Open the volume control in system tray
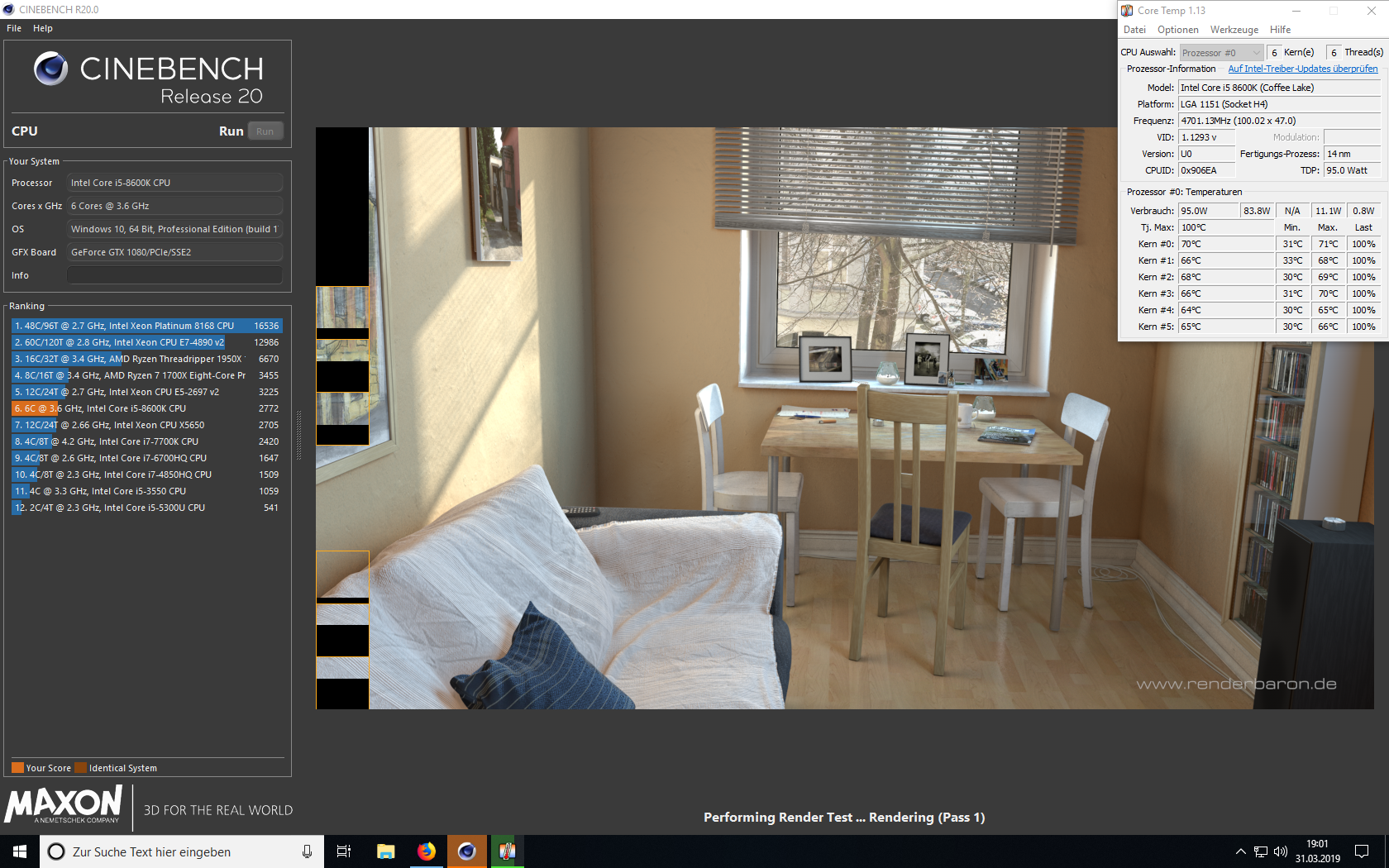The height and width of the screenshot is (868, 1389). pyautogui.click(x=1281, y=851)
